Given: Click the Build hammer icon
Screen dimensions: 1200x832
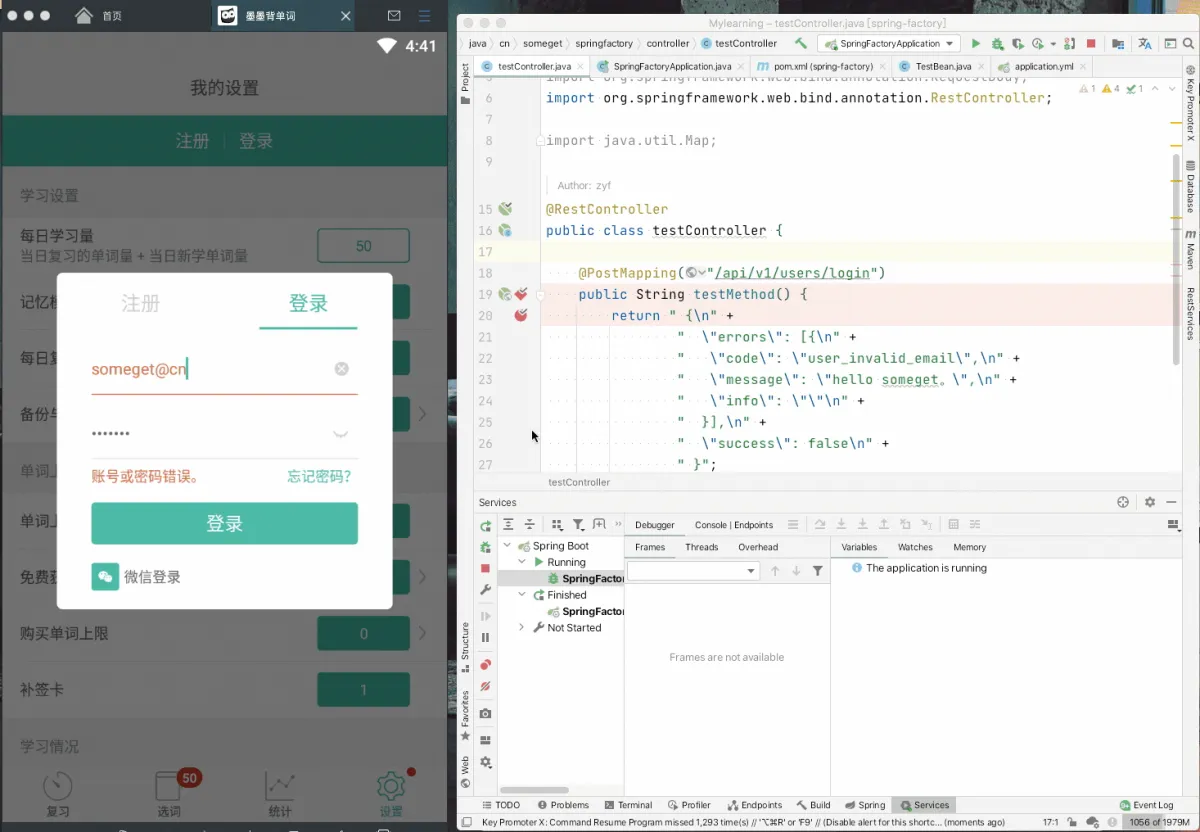Looking at the screenshot, I should point(800,44).
